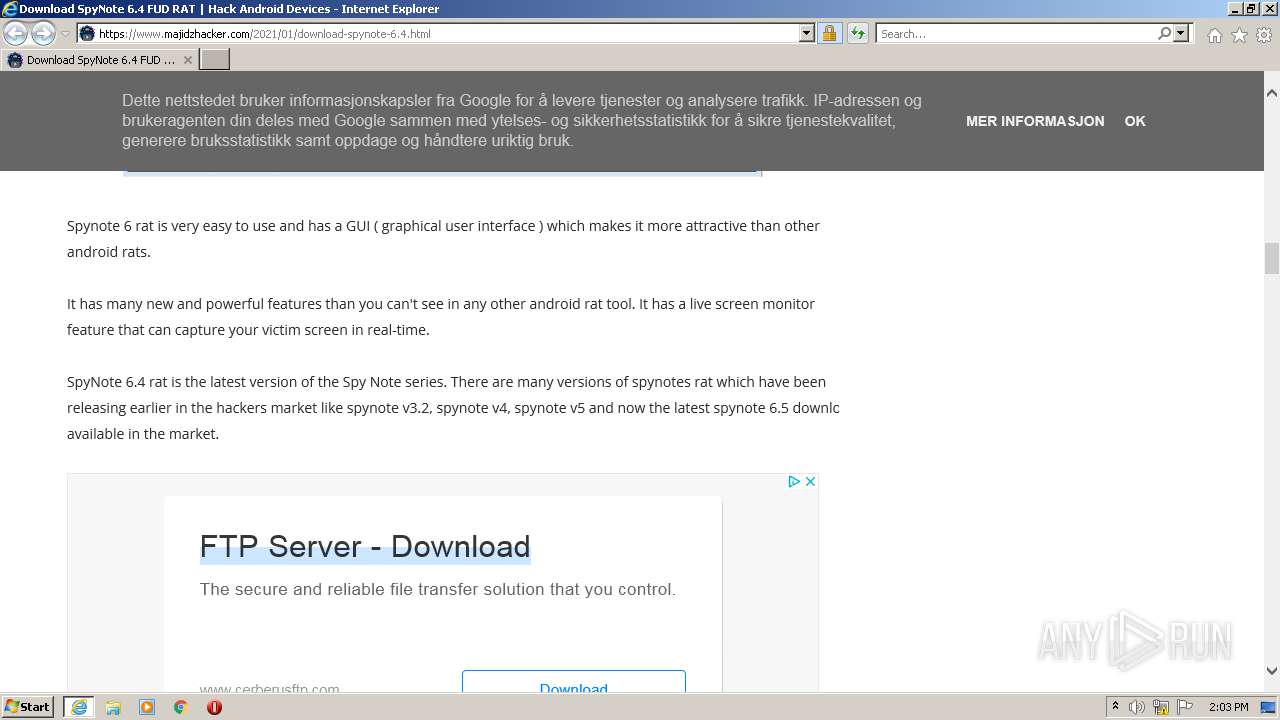Click the red Opera-style taskbar icon
Image resolution: width=1280 pixels, height=720 pixels.
click(x=214, y=707)
